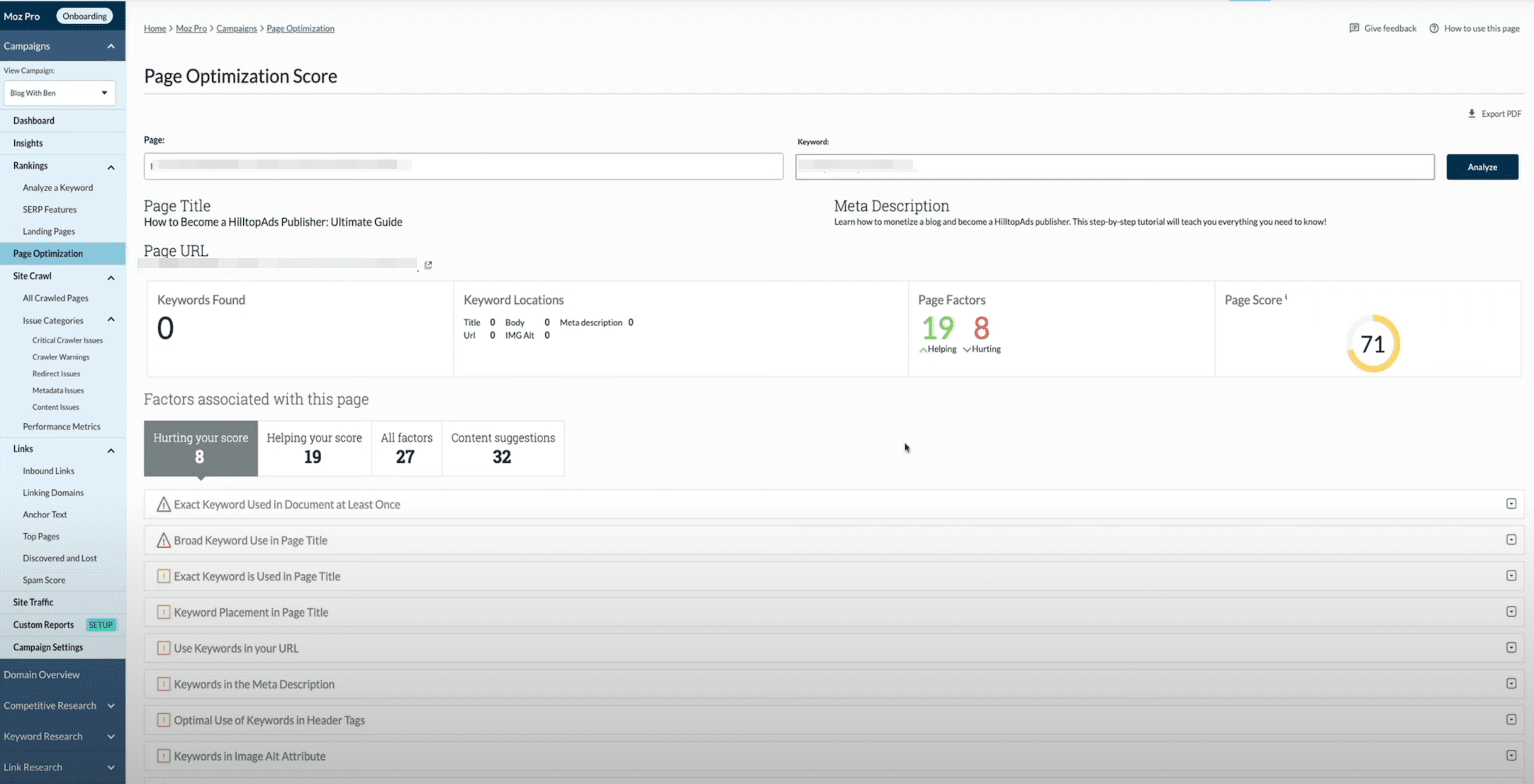This screenshot has width=1534, height=784.
Task: Click the warning triangle beside Exact Keyword Used in Document
Action: tap(164, 505)
